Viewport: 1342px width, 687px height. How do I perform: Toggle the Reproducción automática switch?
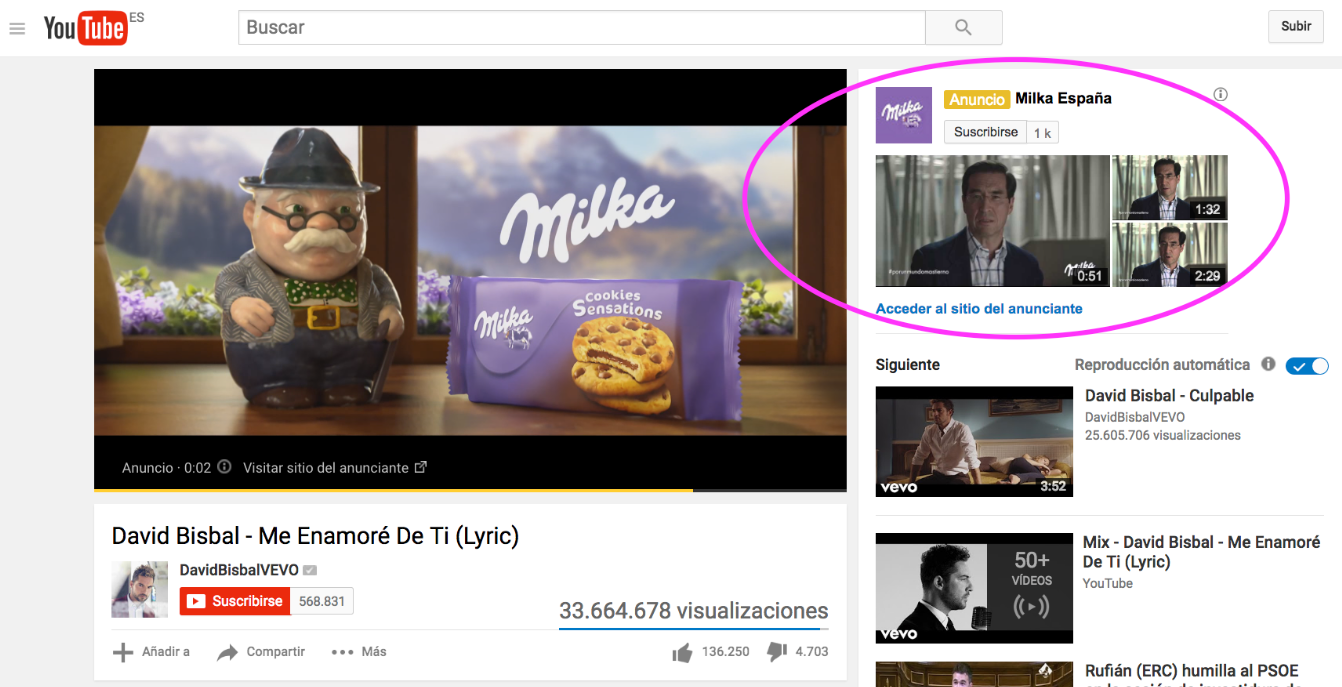[1307, 366]
